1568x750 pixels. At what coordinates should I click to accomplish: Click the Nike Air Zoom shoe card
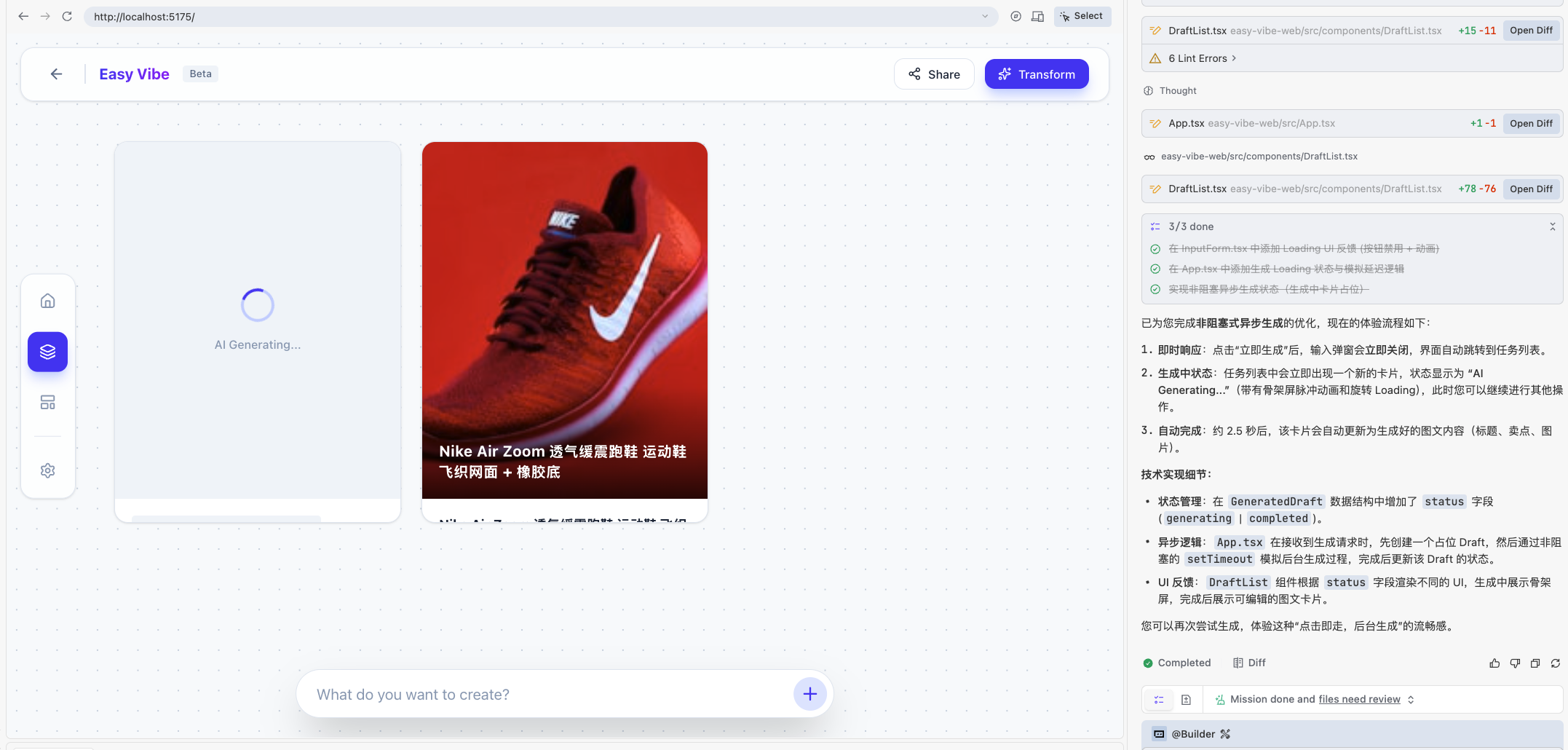coord(564,320)
